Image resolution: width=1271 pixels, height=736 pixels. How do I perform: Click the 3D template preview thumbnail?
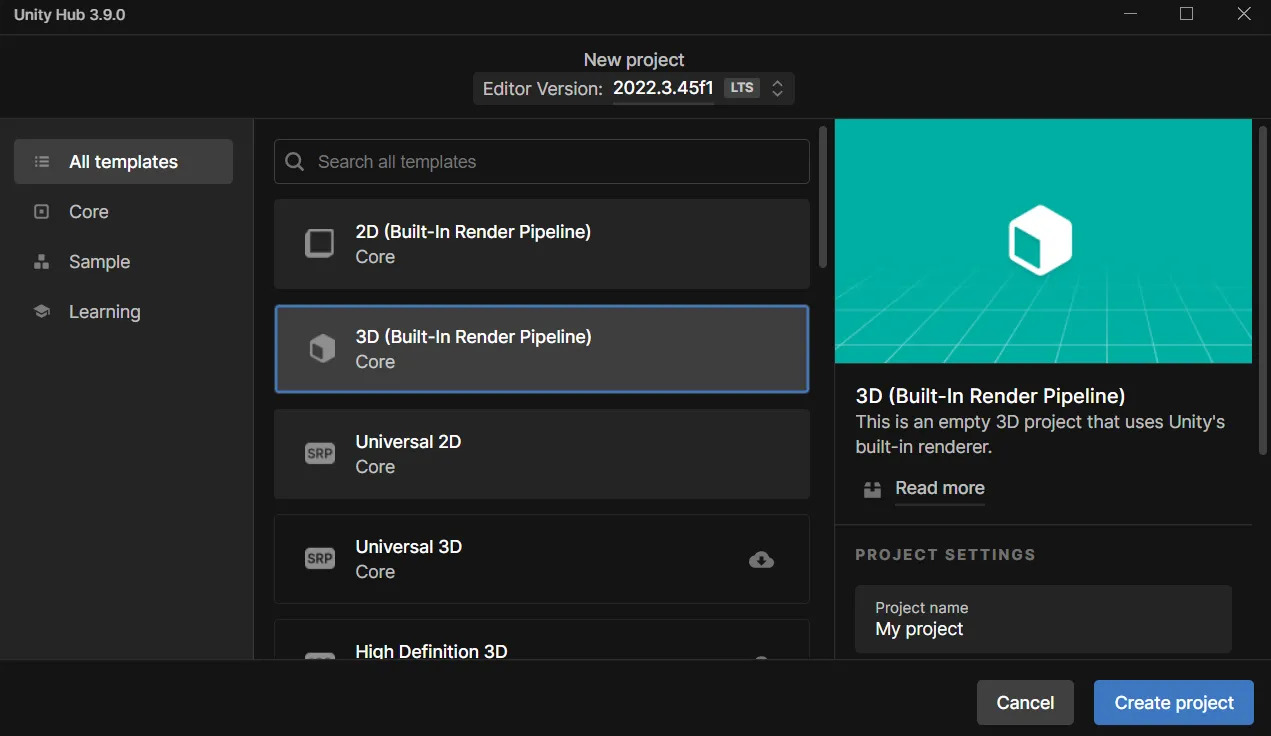pyautogui.click(x=1042, y=241)
